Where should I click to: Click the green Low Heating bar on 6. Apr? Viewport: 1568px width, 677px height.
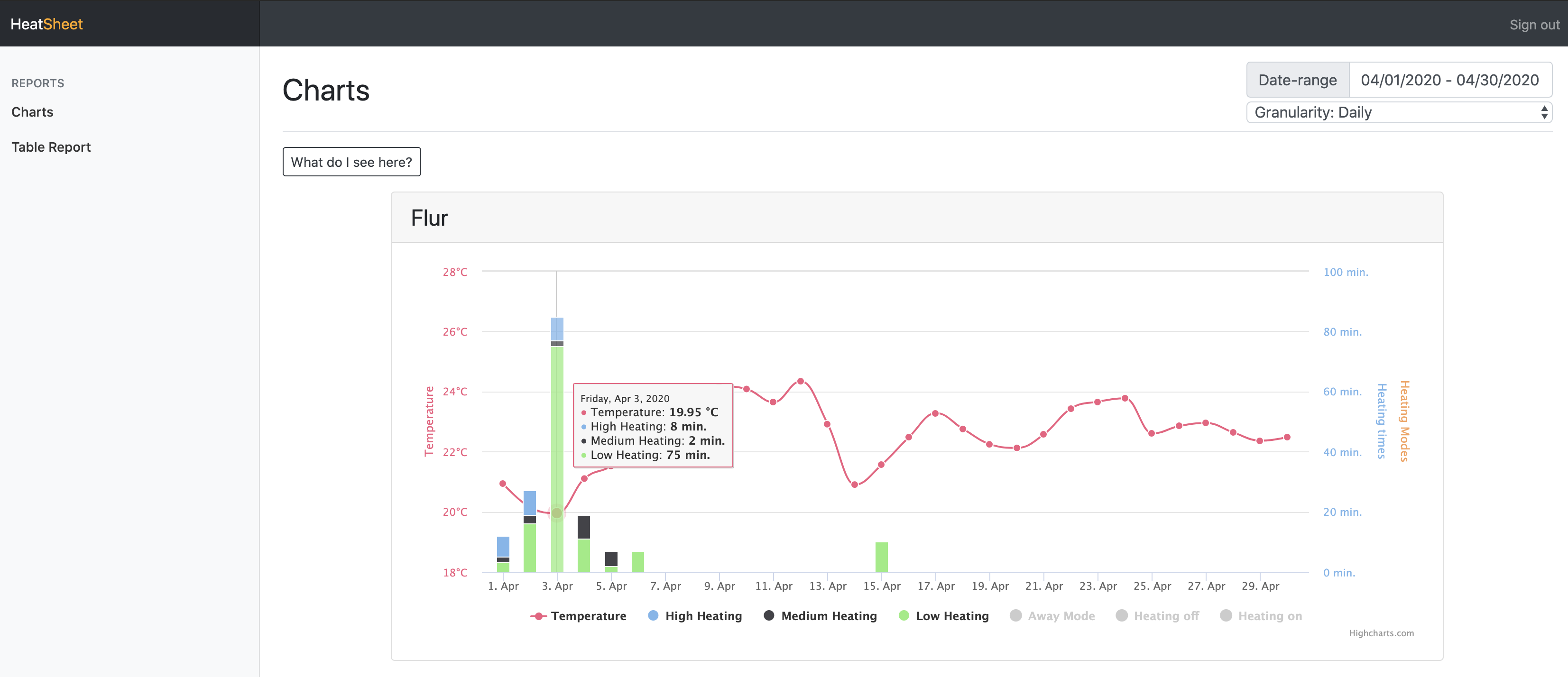[638, 561]
